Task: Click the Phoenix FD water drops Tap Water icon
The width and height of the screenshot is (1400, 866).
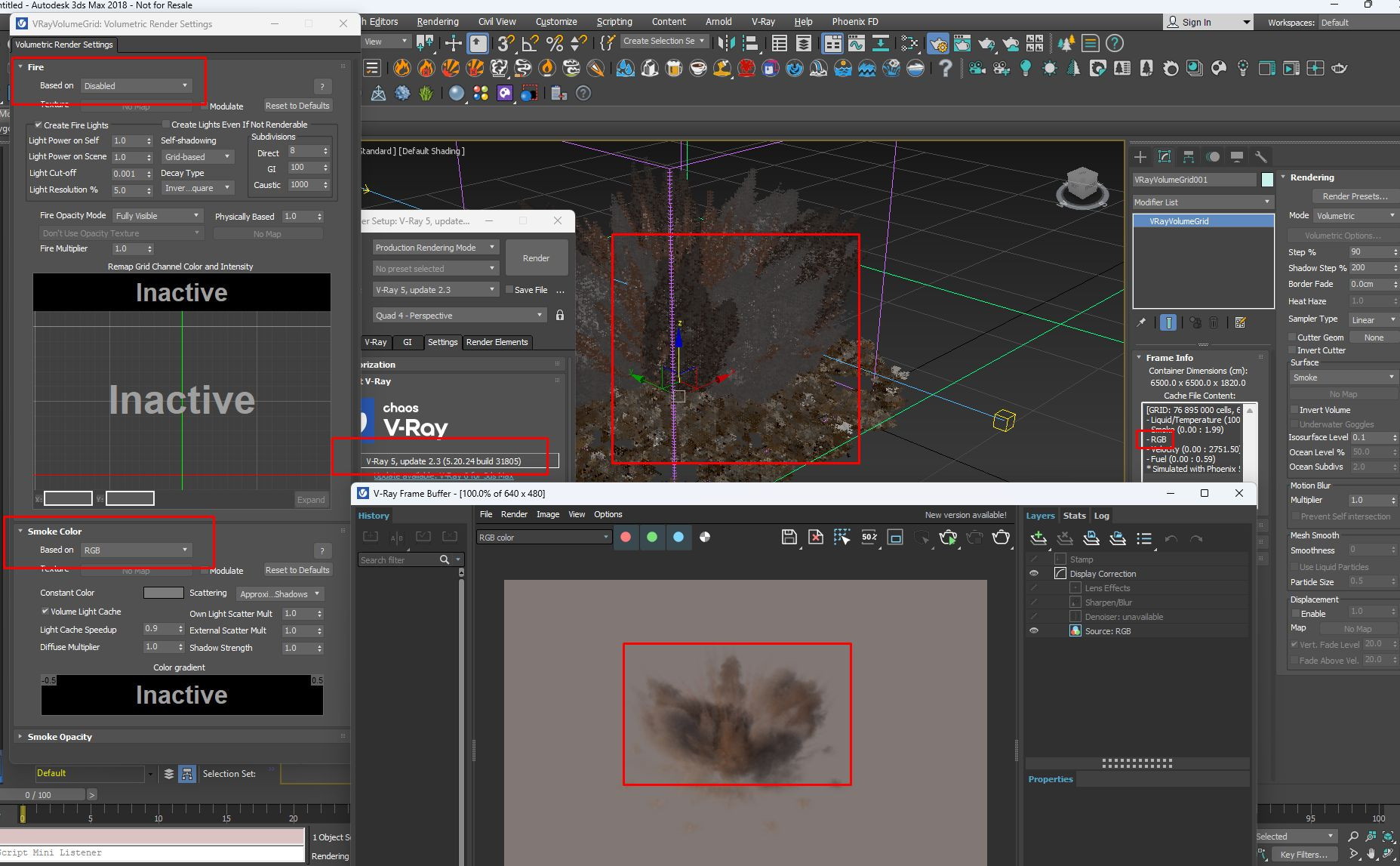Action: [x=626, y=69]
